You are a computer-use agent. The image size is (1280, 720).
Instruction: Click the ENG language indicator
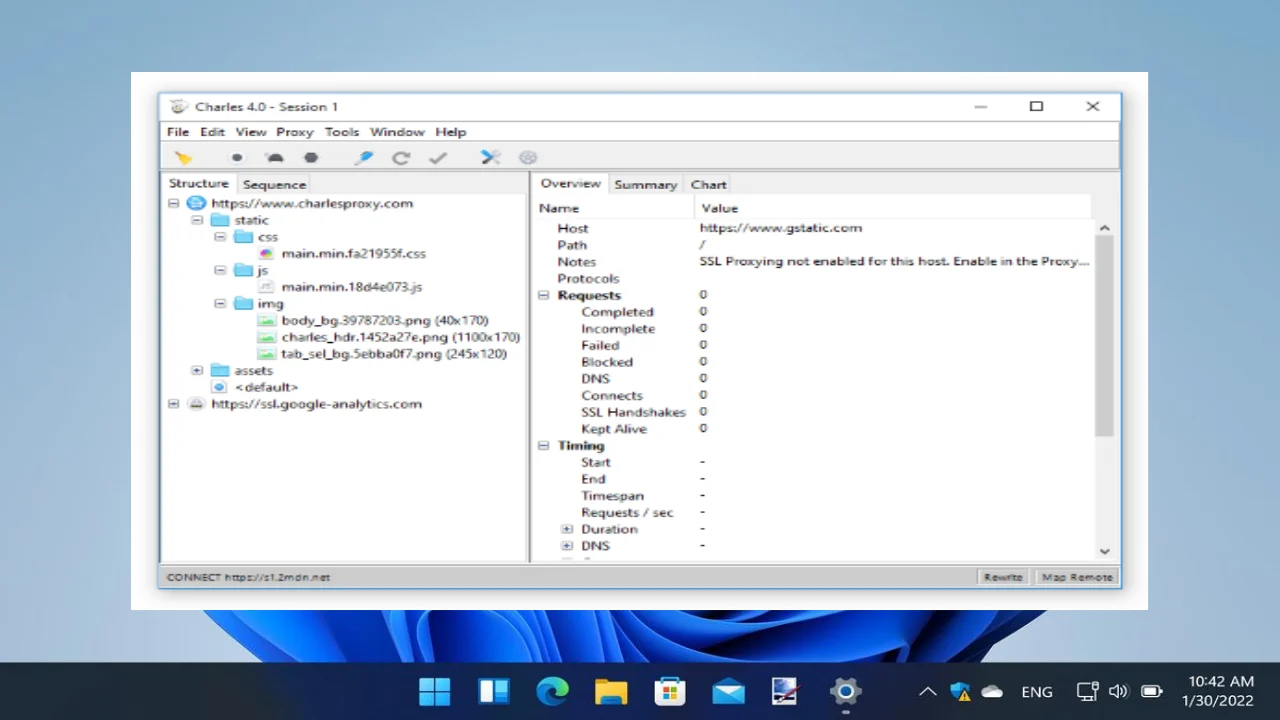point(1037,691)
